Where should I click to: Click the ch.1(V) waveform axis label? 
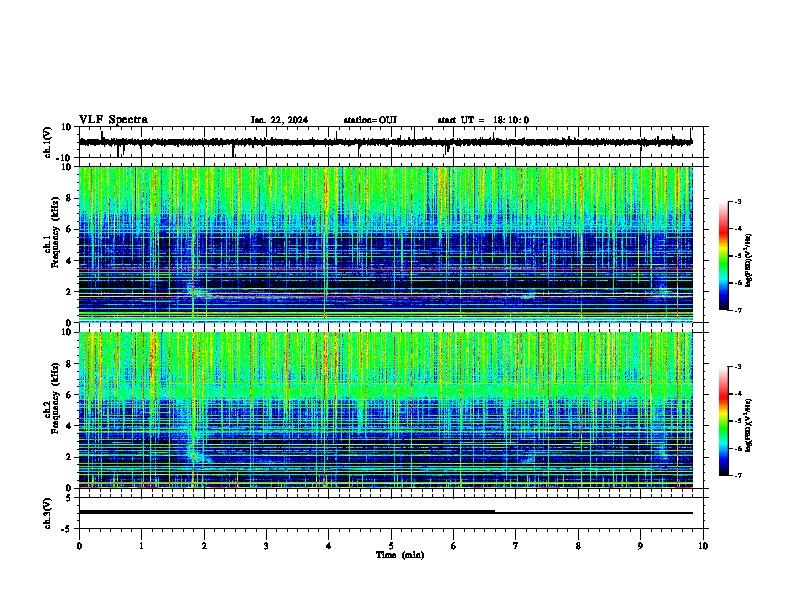(48, 142)
